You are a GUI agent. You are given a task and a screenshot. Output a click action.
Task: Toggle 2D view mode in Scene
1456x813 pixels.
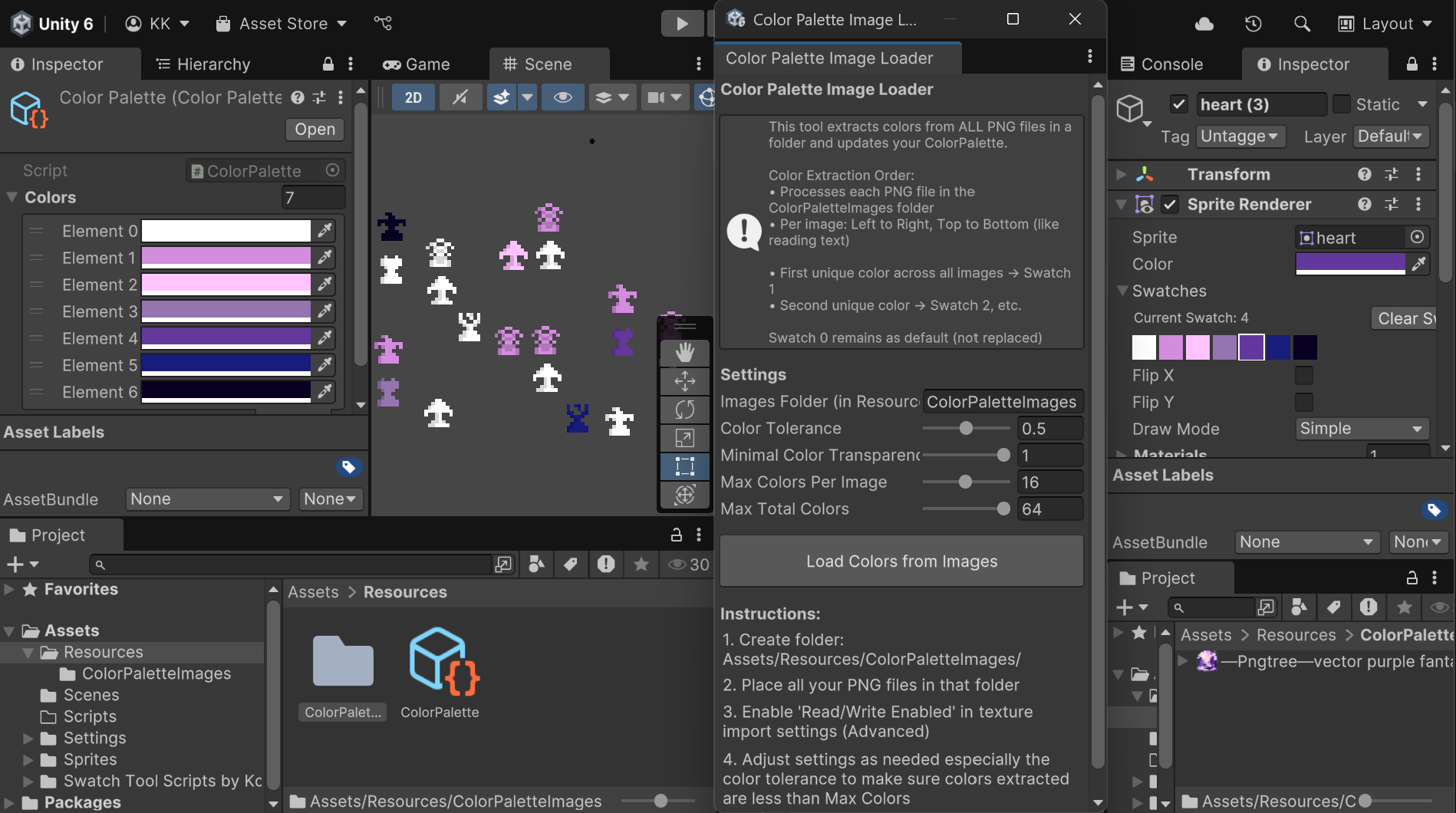click(413, 97)
